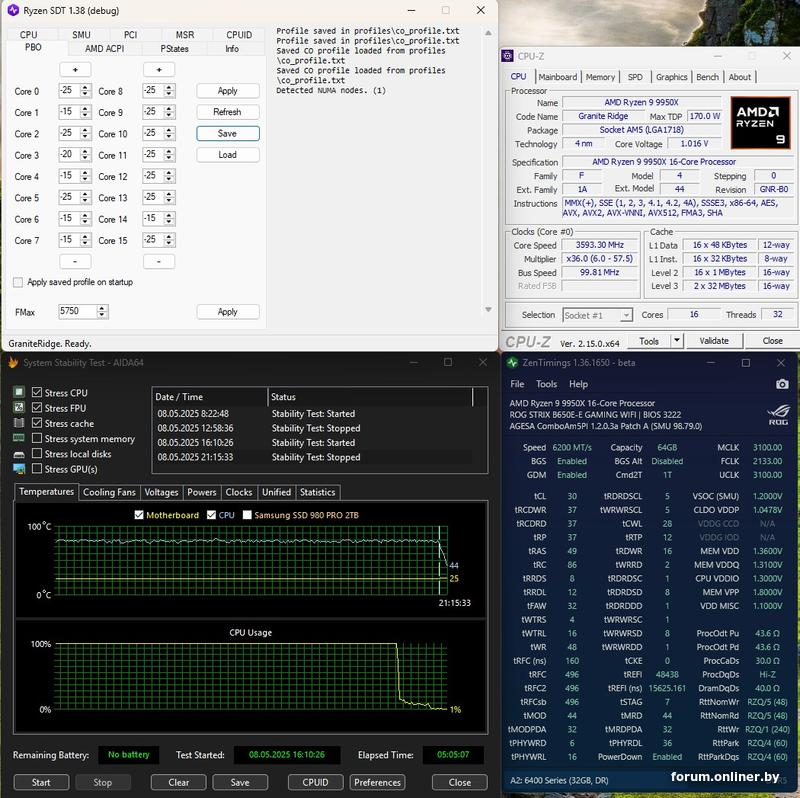The image size is (800, 798).
Task: Adjust the Core 15 offset stepper
Action: [169, 240]
